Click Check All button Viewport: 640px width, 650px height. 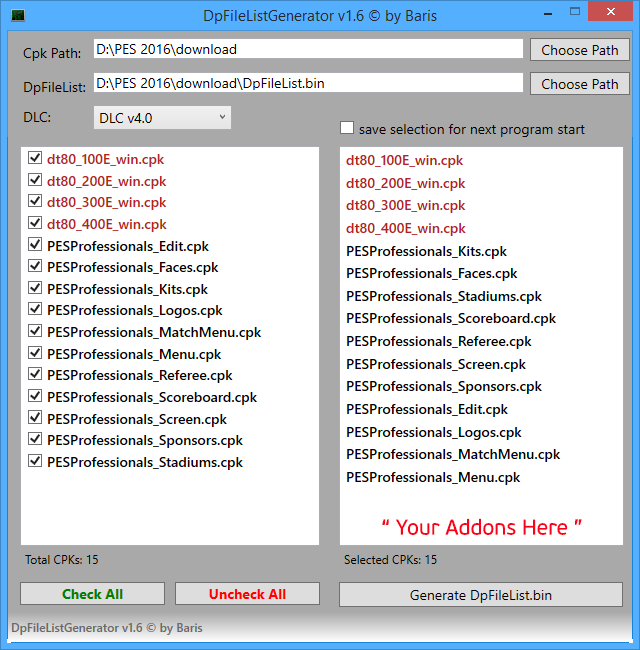92,594
